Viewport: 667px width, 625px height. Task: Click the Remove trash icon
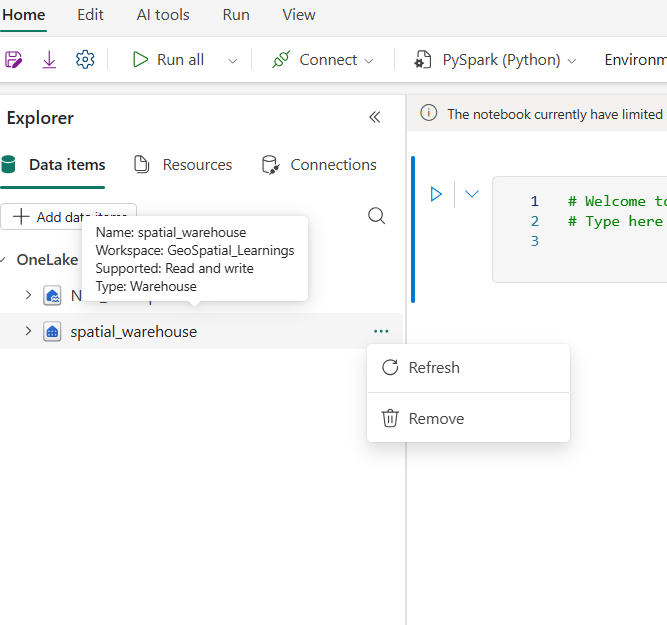pos(390,418)
